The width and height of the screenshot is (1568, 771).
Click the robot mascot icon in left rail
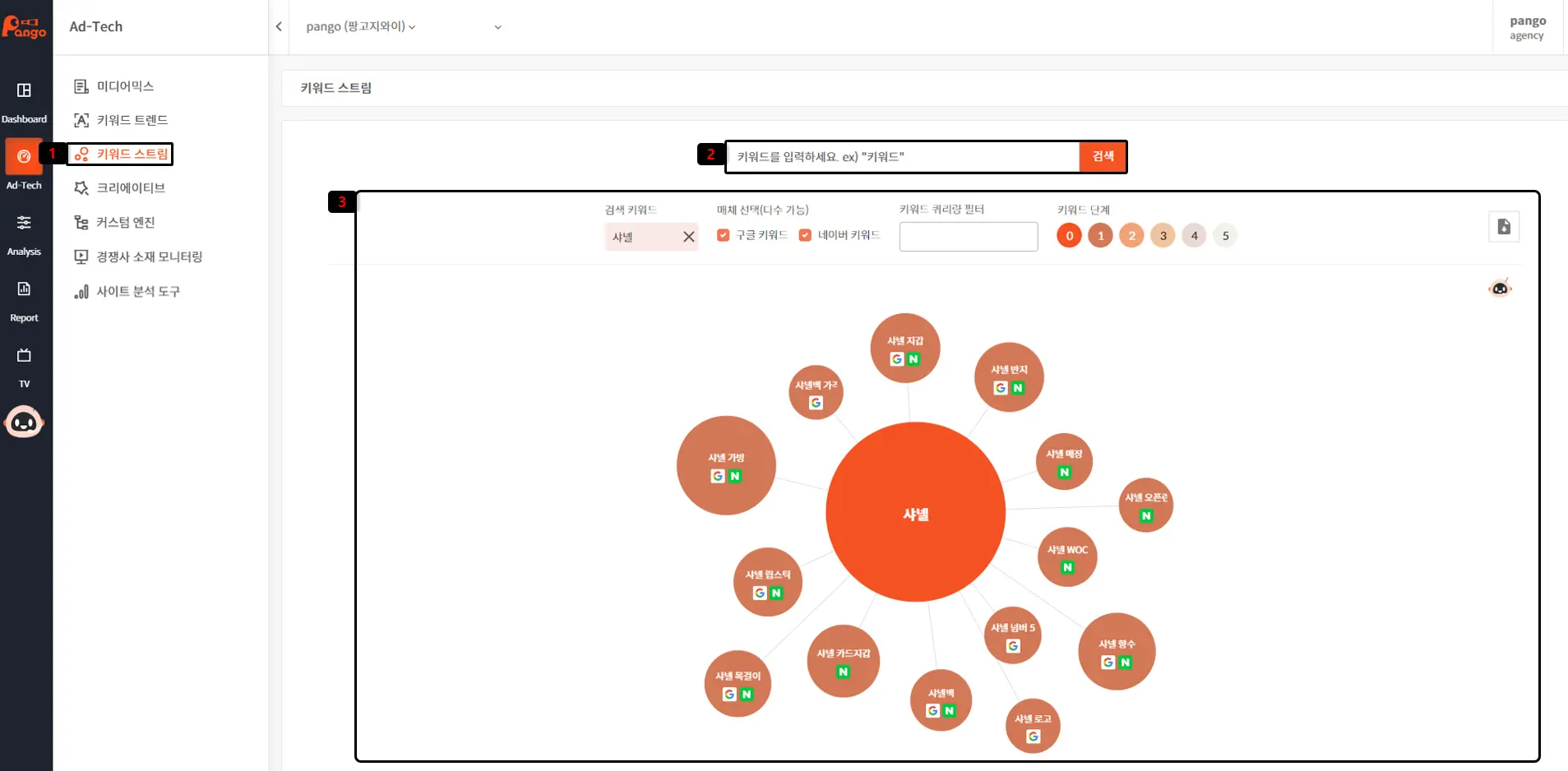(24, 422)
